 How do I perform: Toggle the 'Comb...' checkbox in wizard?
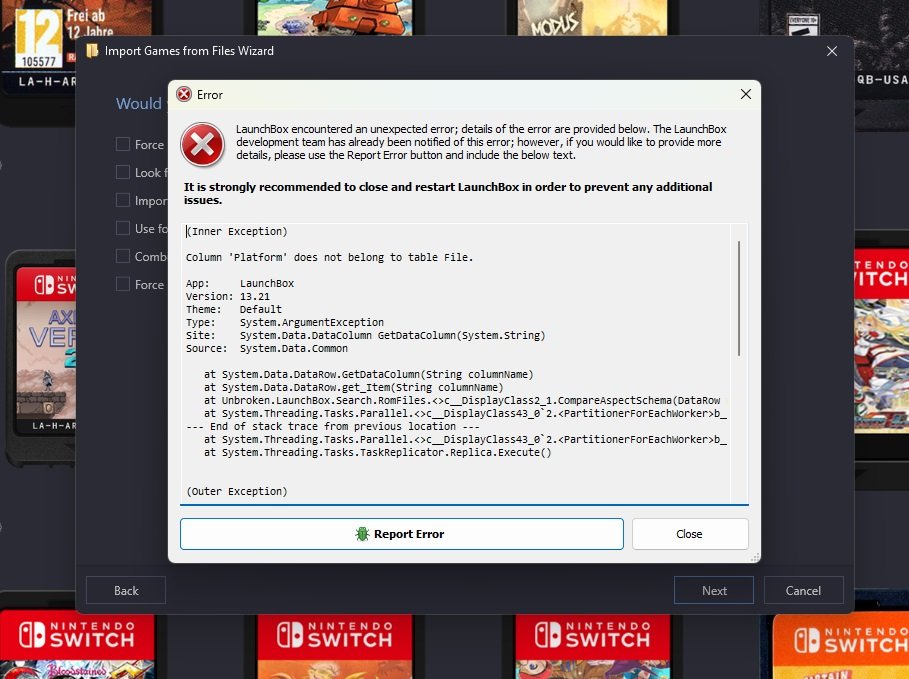(123, 256)
